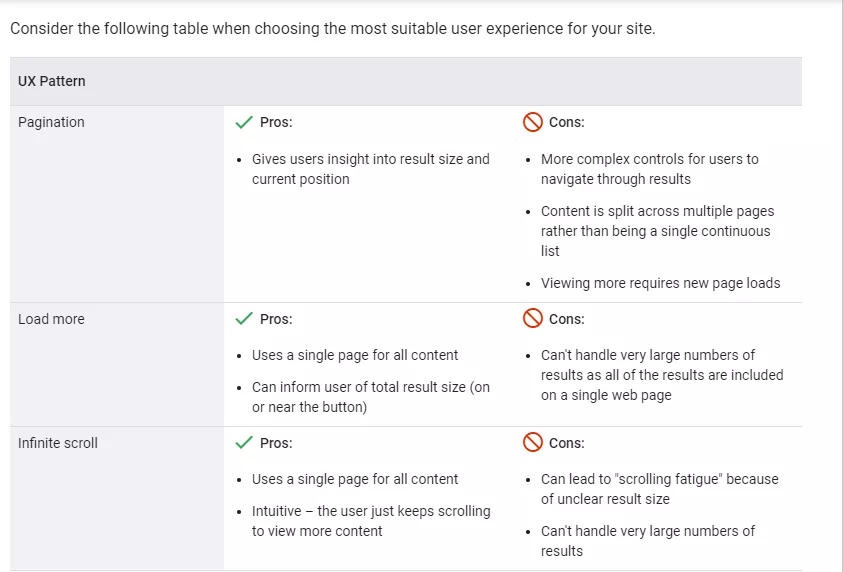
Task: Click 'Content is split across multiple pages' bullet
Action: tap(657, 231)
